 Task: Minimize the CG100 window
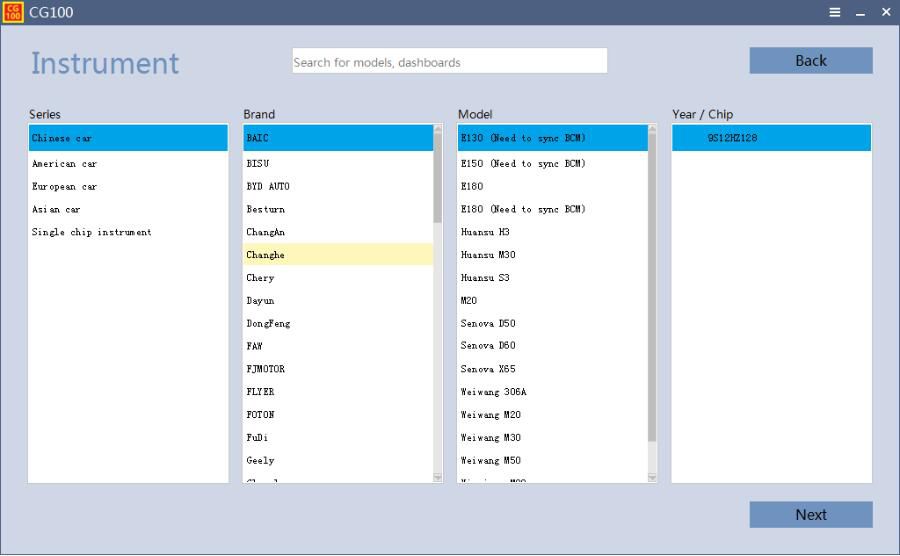(860, 12)
